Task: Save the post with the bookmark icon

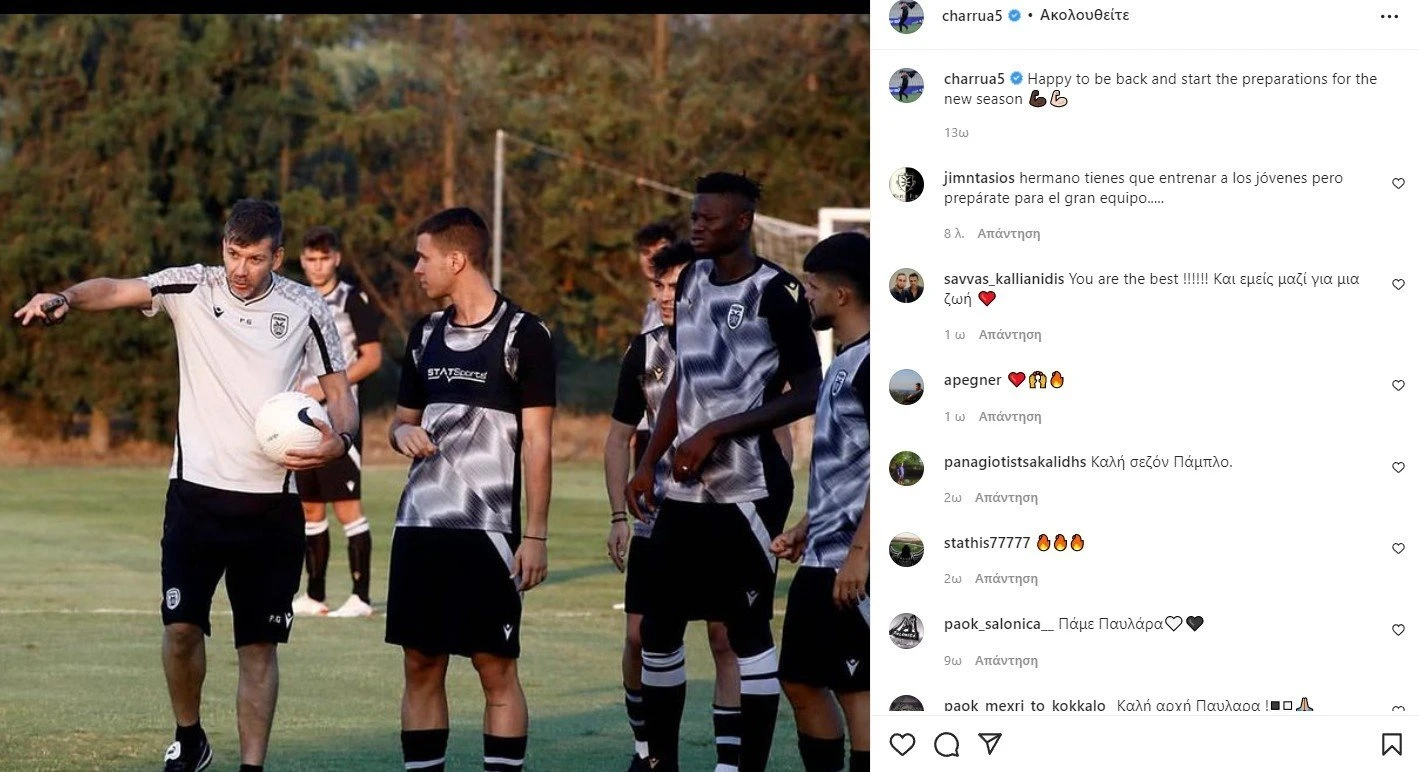Action: pos(1391,744)
